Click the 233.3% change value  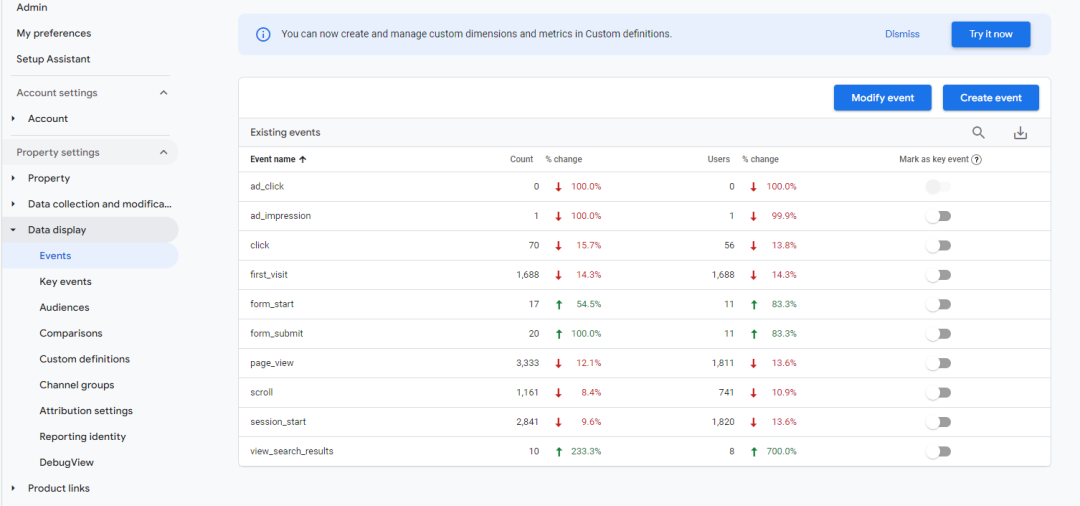coord(586,452)
